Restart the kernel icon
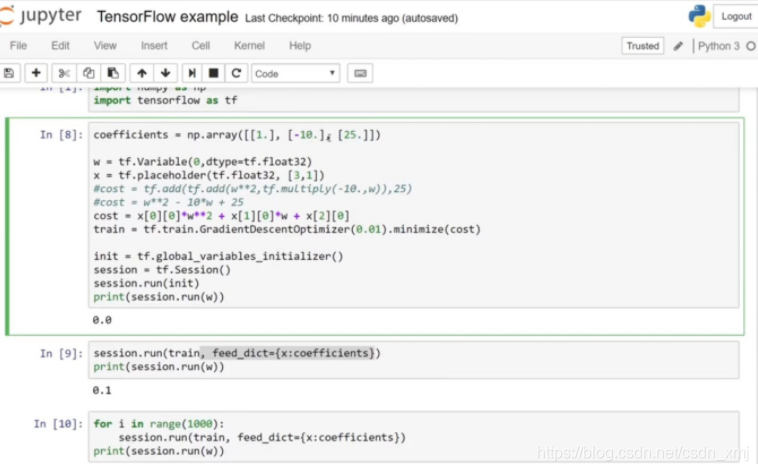 tap(236, 73)
